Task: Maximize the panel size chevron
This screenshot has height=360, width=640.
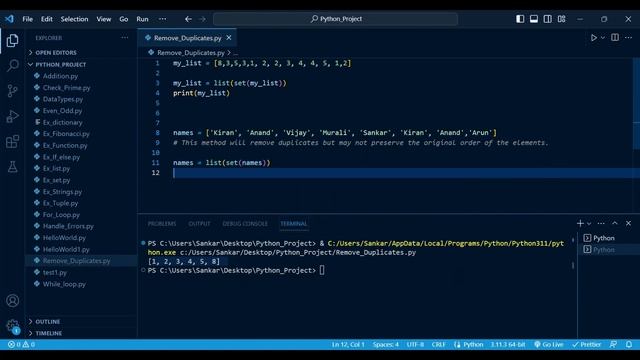Action: click(x=615, y=223)
